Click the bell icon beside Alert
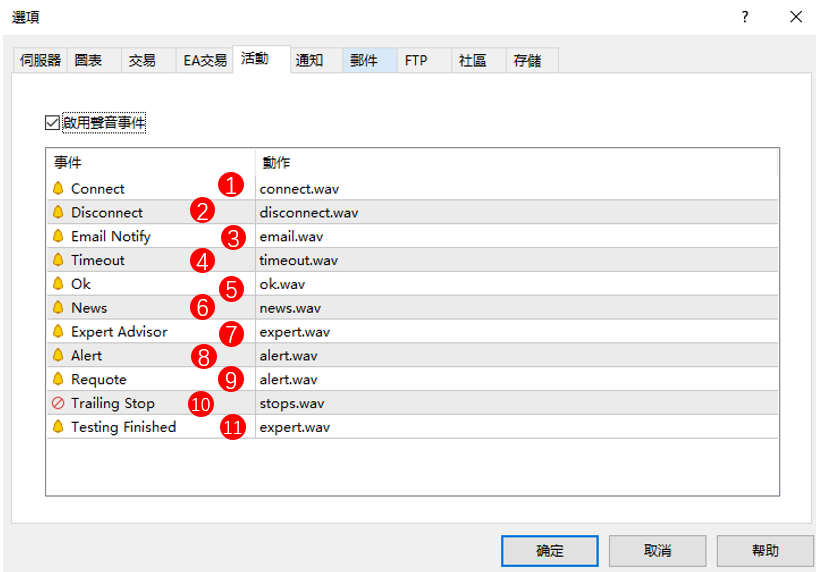Viewport: 816px width, 572px height. [58, 355]
